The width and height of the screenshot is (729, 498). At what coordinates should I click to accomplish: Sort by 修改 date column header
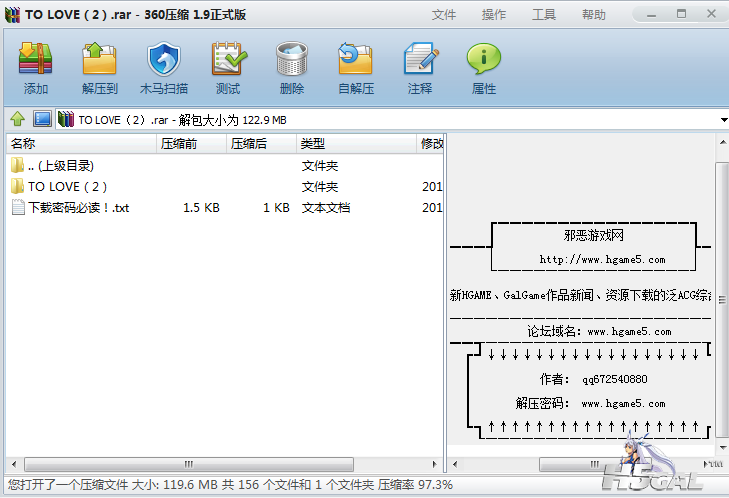[431, 144]
